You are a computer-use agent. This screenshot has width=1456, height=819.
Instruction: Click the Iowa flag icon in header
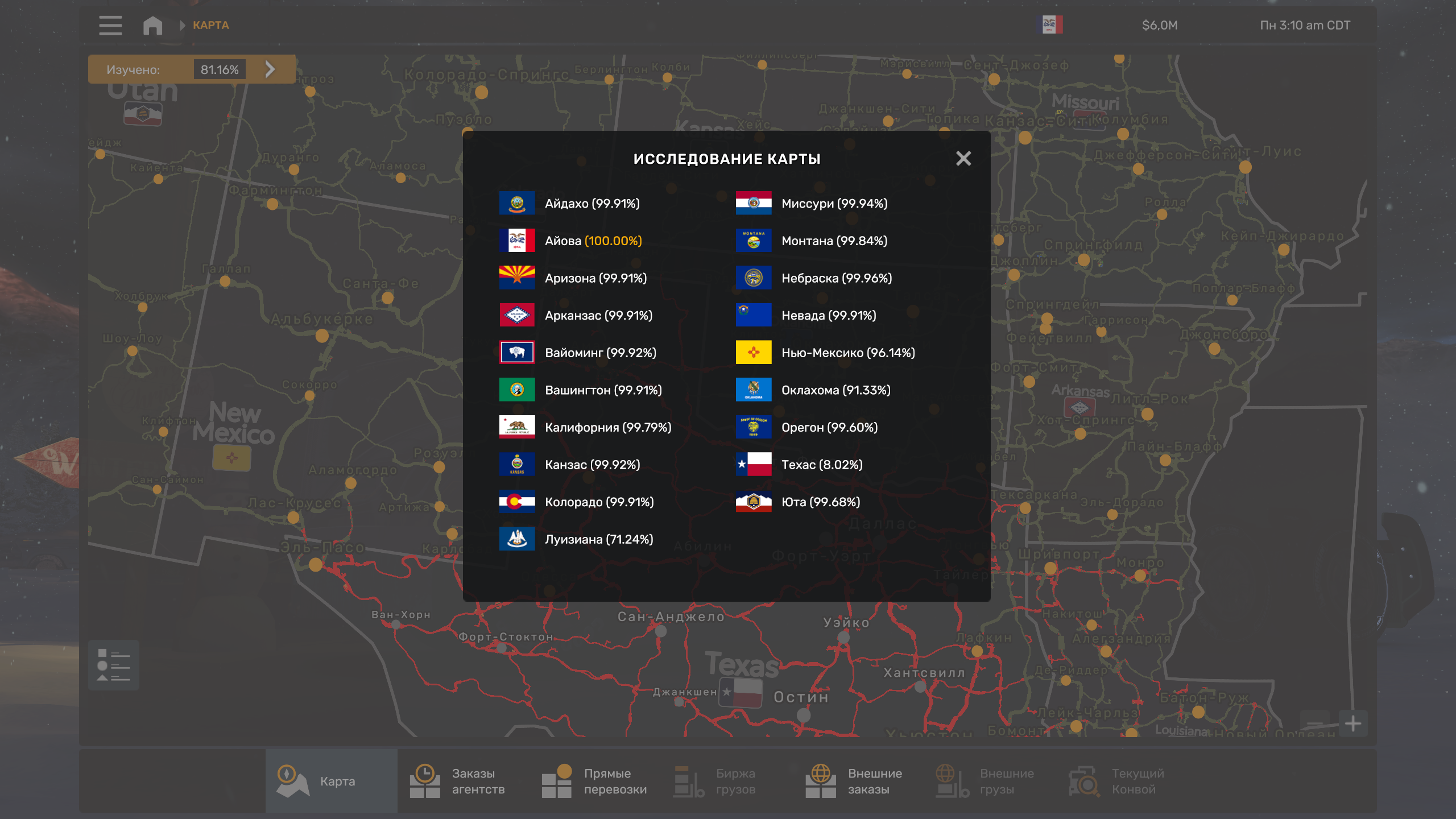[x=1049, y=25]
